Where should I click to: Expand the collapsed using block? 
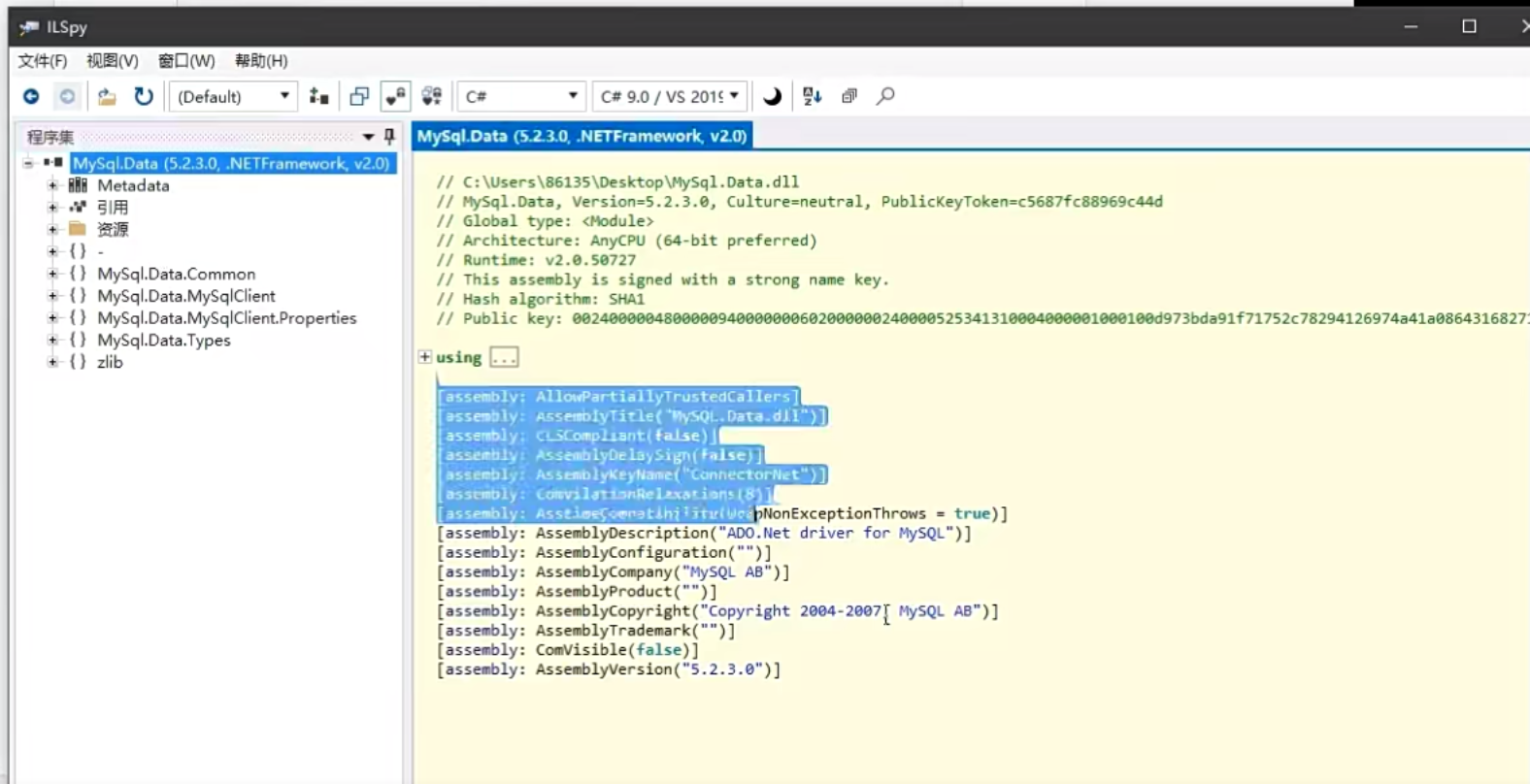(x=424, y=357)
